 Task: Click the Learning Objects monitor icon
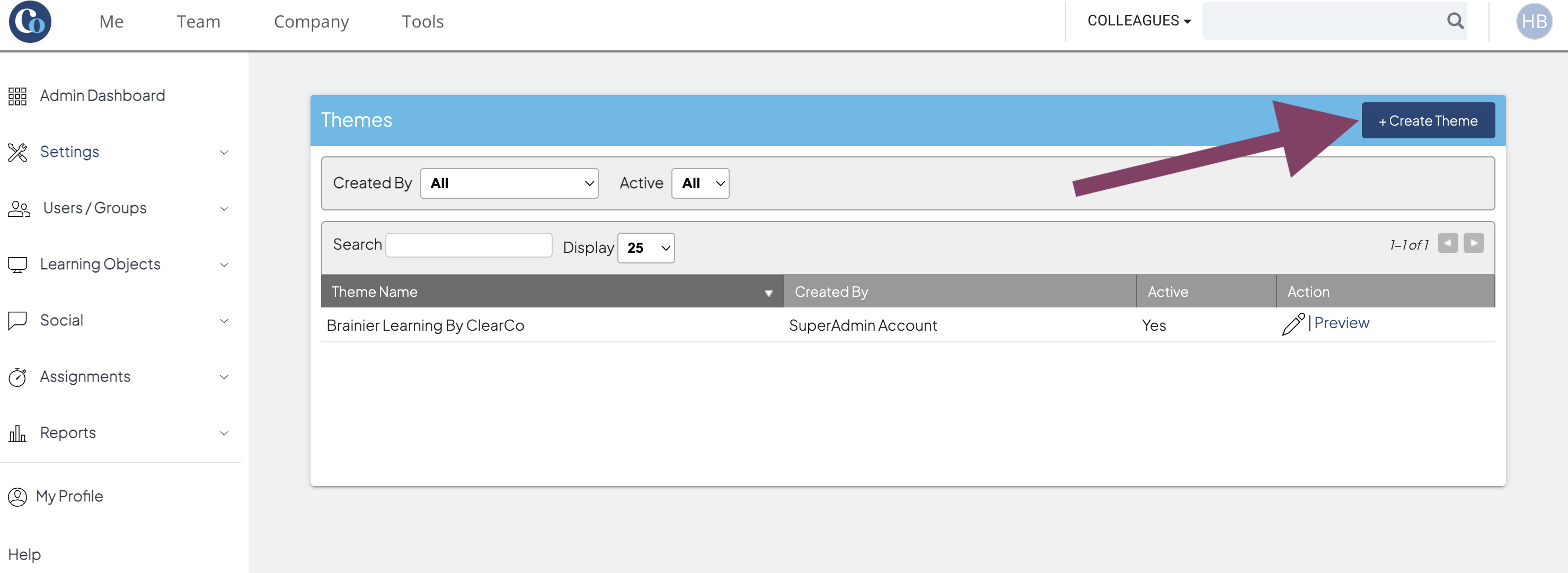pos(17,265)
